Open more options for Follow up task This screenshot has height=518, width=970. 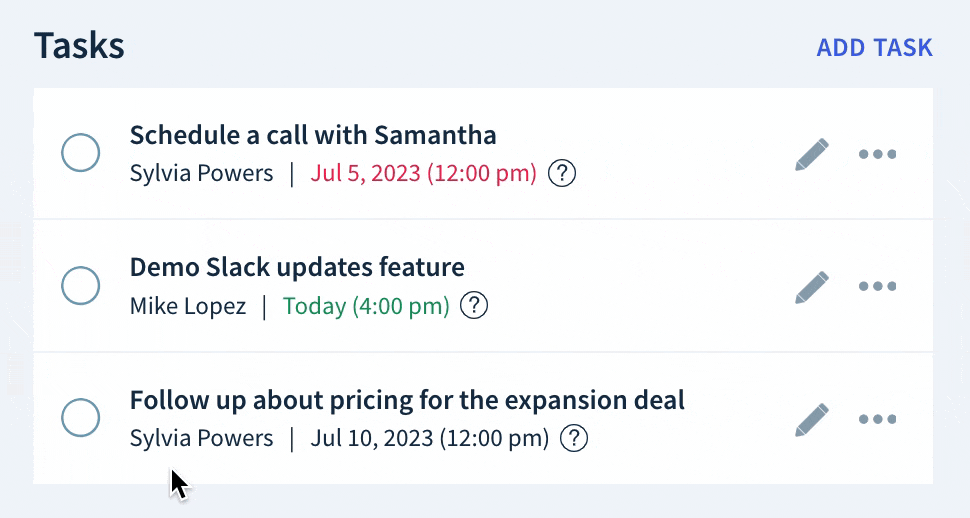(x=877, y=419)
